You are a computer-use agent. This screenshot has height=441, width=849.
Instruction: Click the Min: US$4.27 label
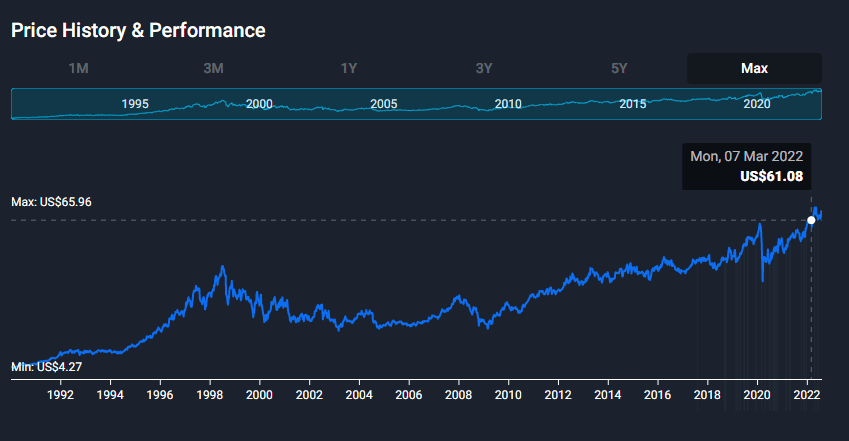coord(47,367)
